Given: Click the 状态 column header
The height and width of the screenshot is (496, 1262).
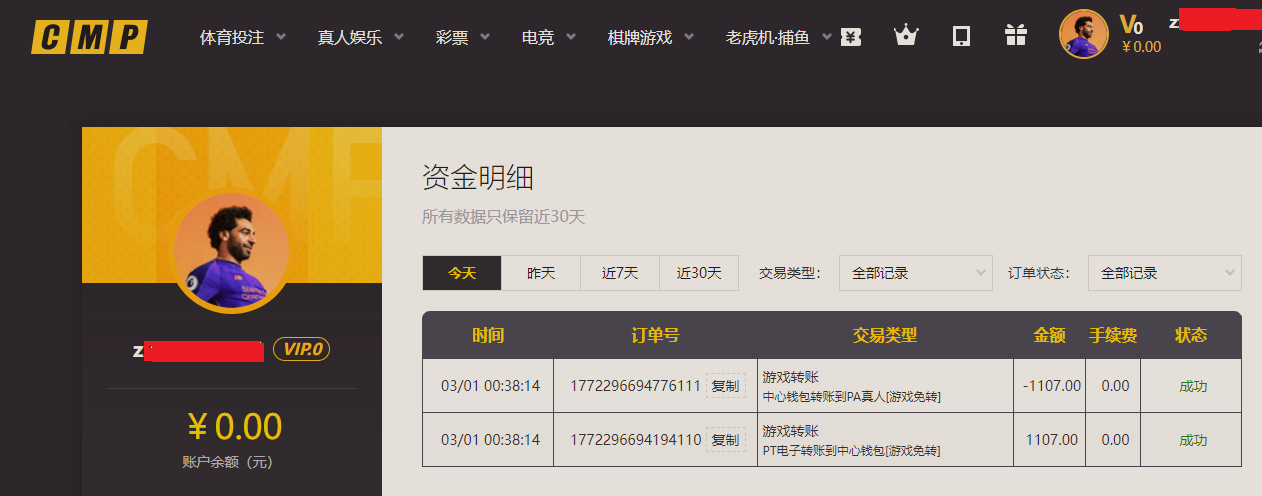Looking at the screenshot, I should [x=1191, y=336].
